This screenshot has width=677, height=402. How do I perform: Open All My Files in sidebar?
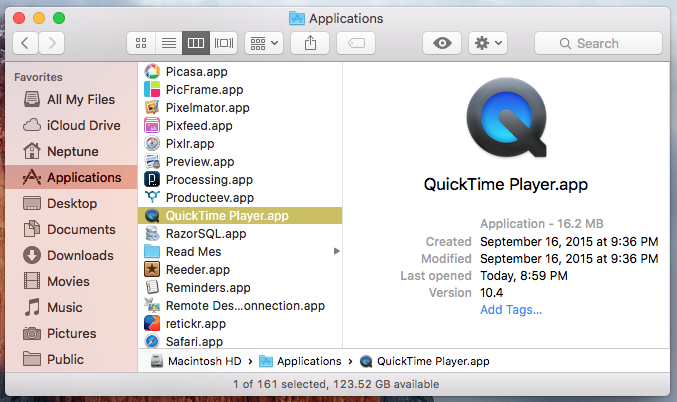click(x=71, y=99)
